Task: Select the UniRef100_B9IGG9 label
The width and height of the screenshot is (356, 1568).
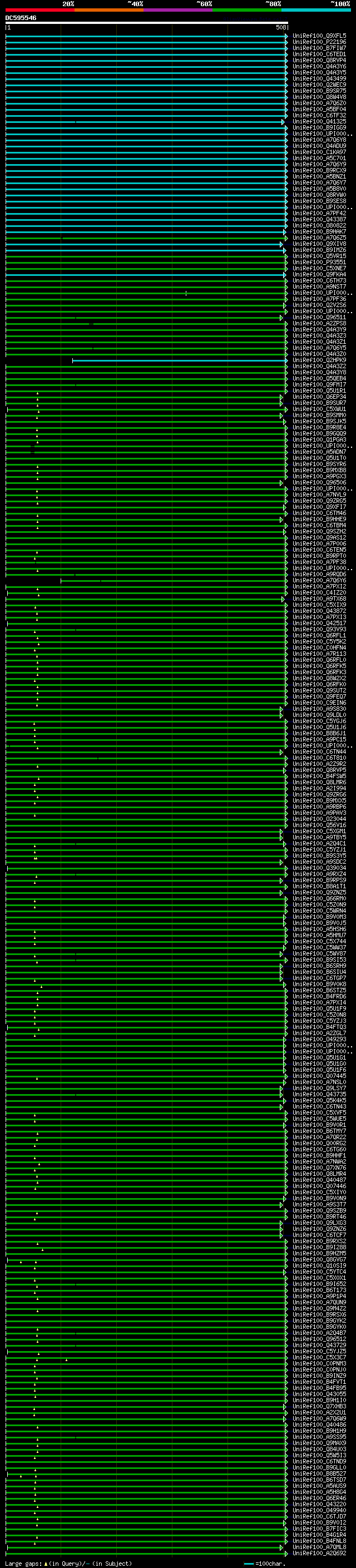Action: coord(319,128)
